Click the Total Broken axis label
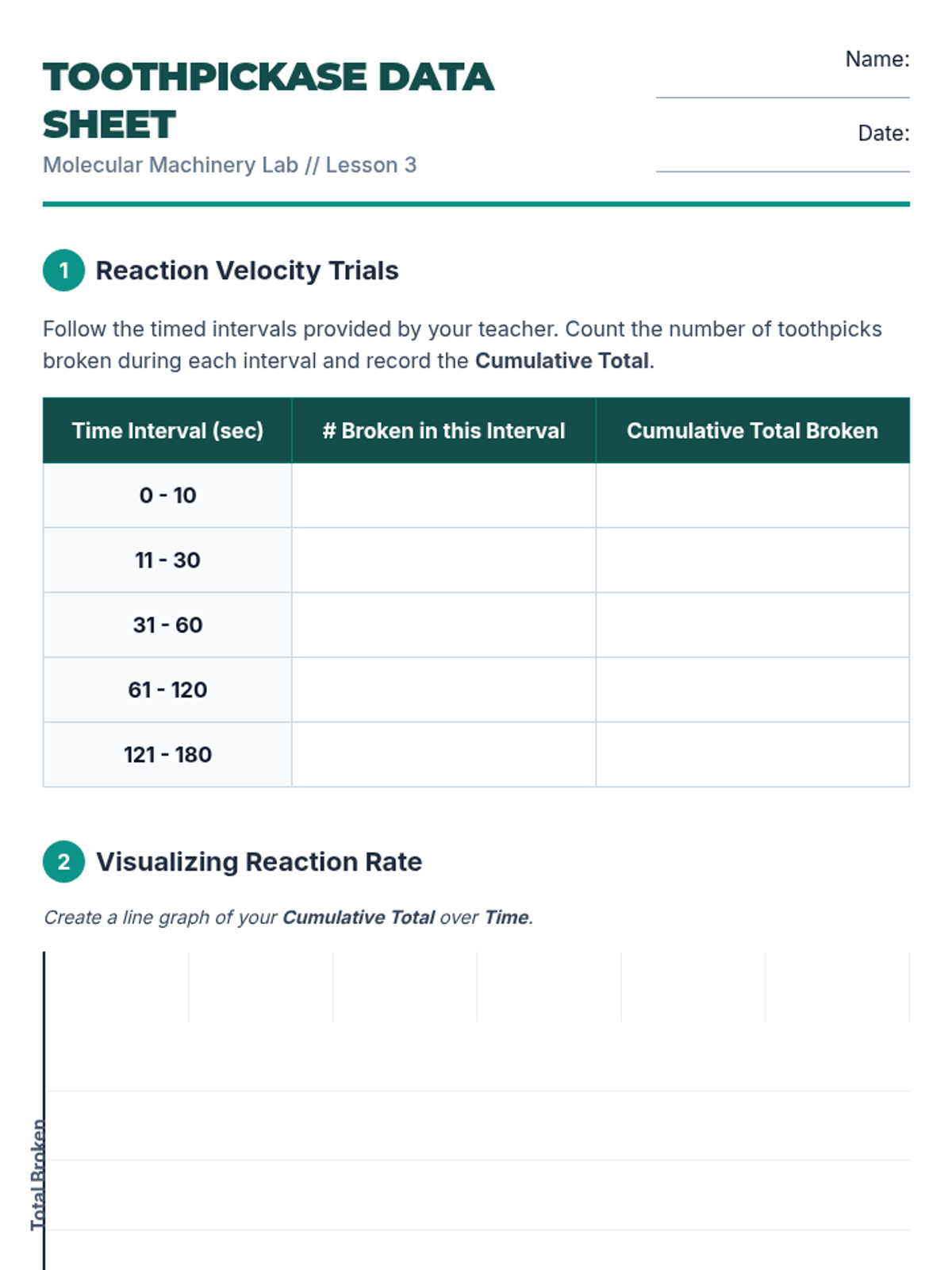This screenshot has height=1270, width=952. [38, 1175]
